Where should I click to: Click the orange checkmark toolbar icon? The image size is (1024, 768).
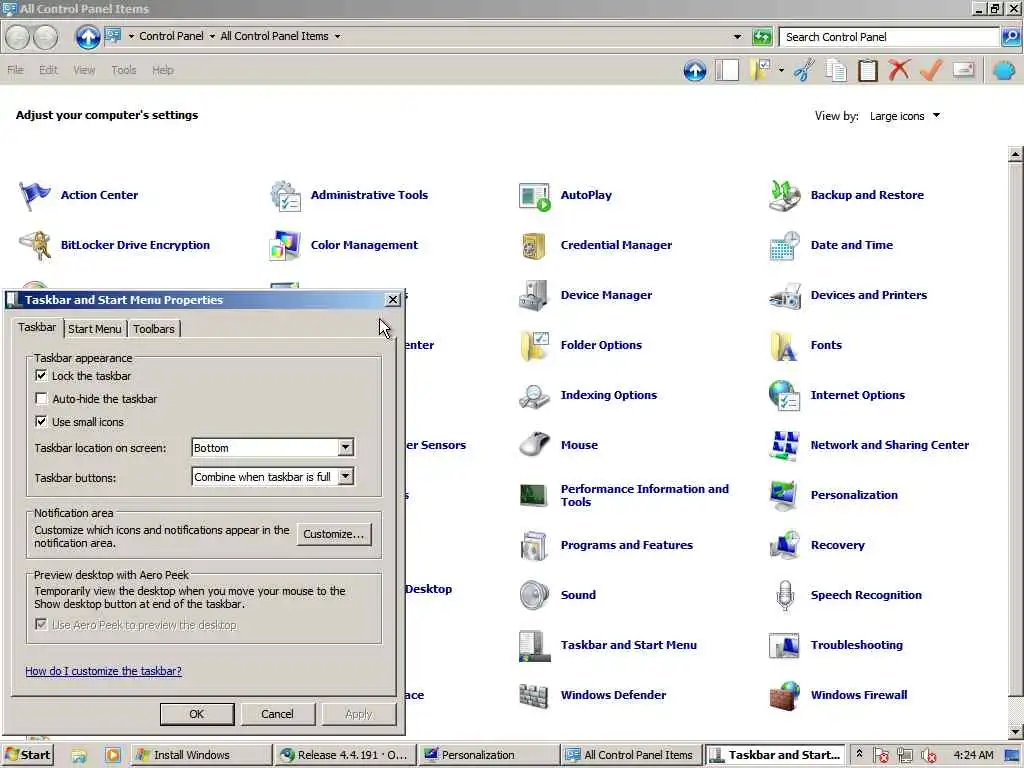[931, 70]
